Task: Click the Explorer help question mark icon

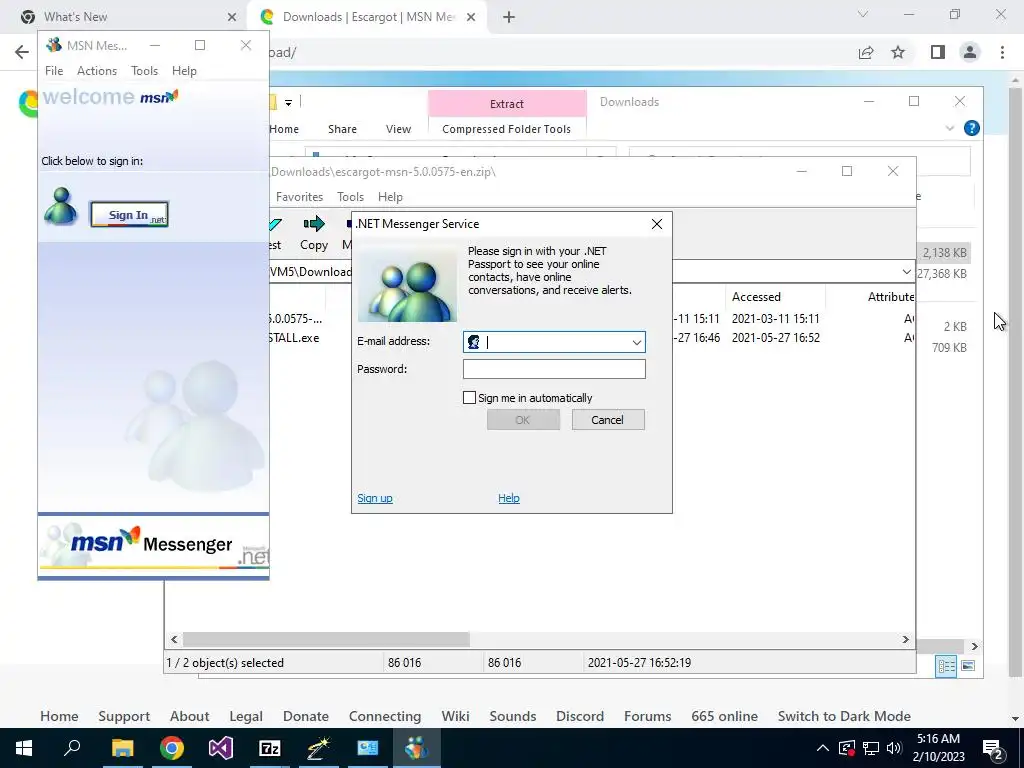Action: (x=972, y=128)
